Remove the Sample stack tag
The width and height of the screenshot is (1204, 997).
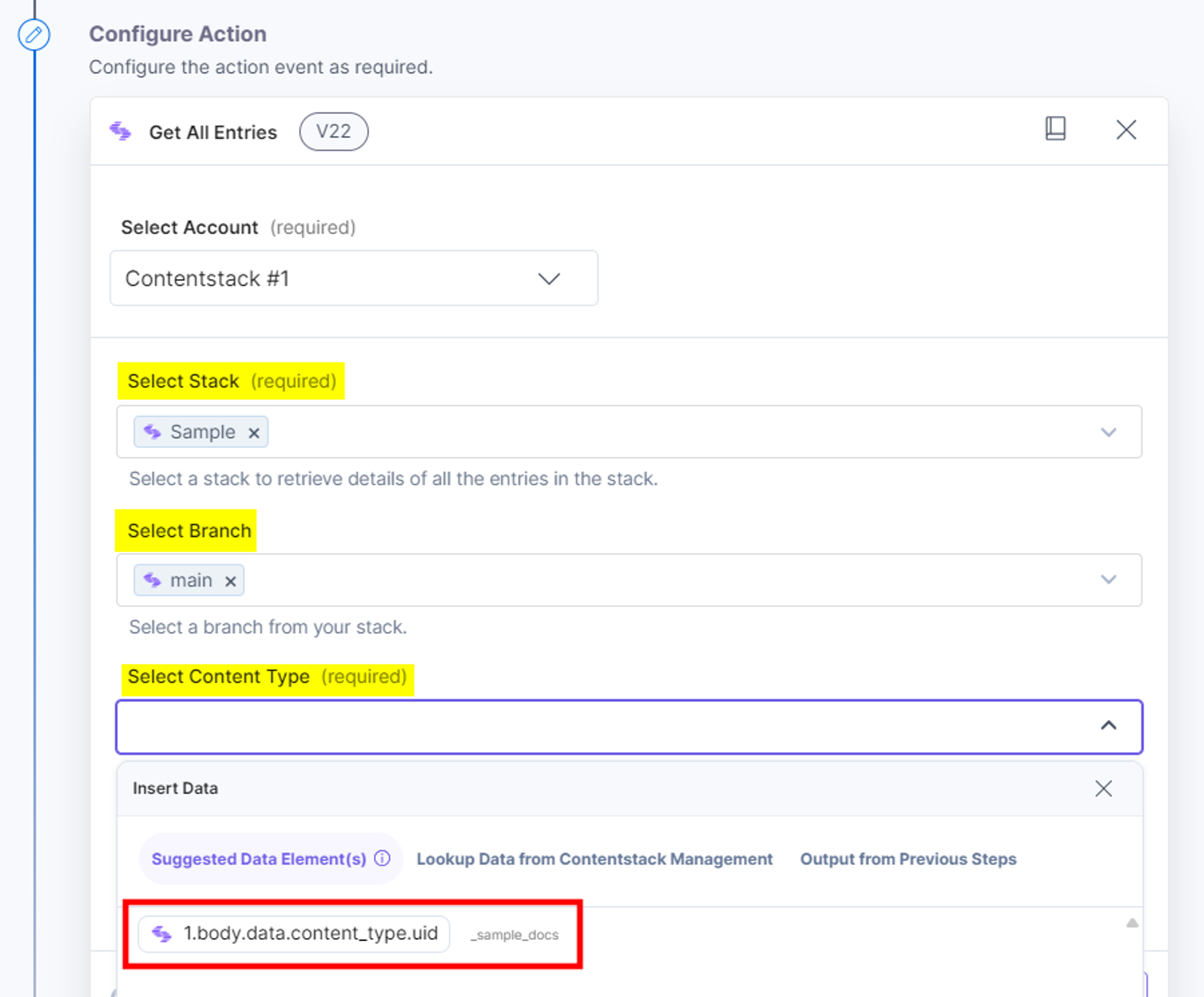pyautogui.click(x=254, y=433)
